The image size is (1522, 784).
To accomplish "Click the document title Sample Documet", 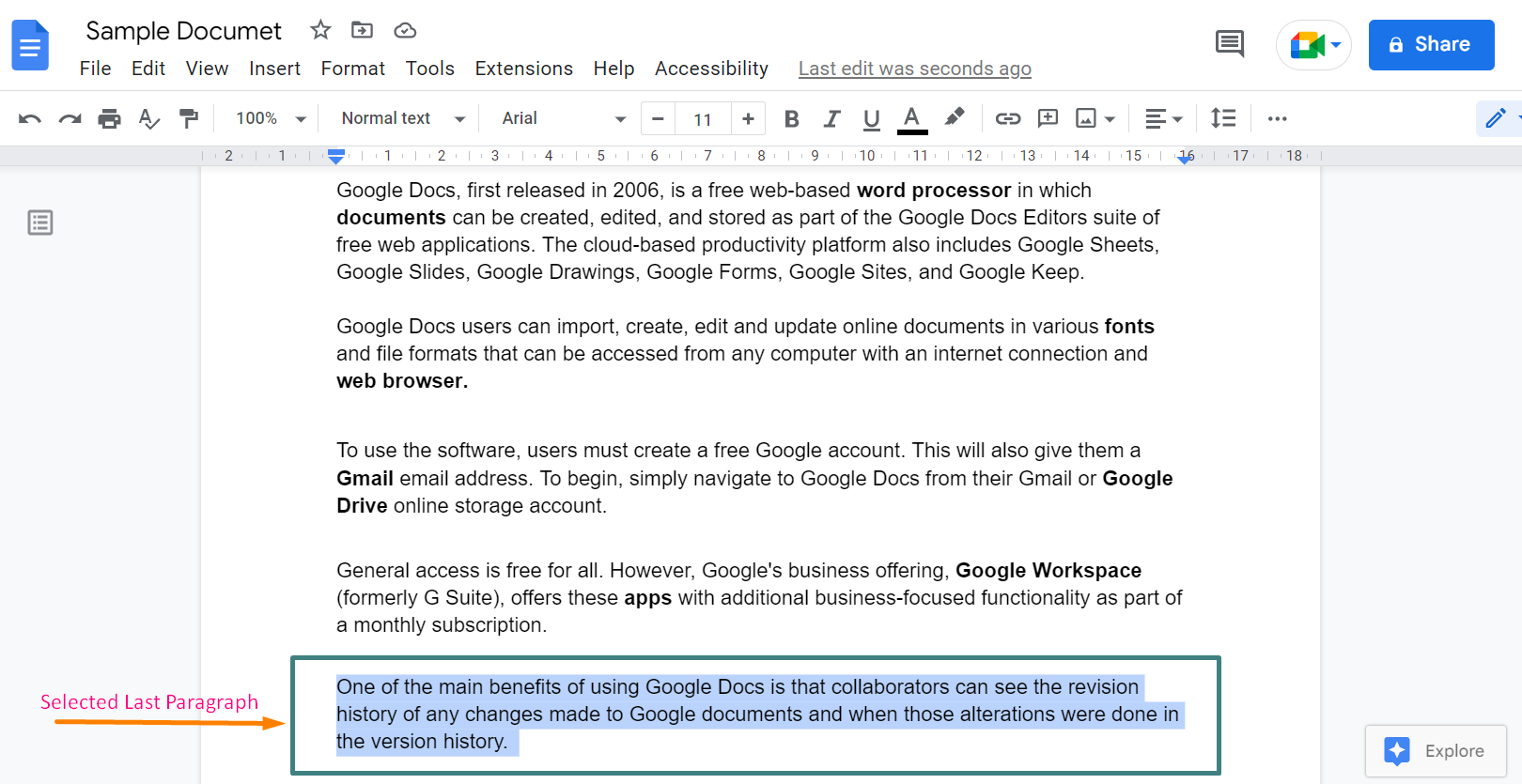I will coord(183,31).
